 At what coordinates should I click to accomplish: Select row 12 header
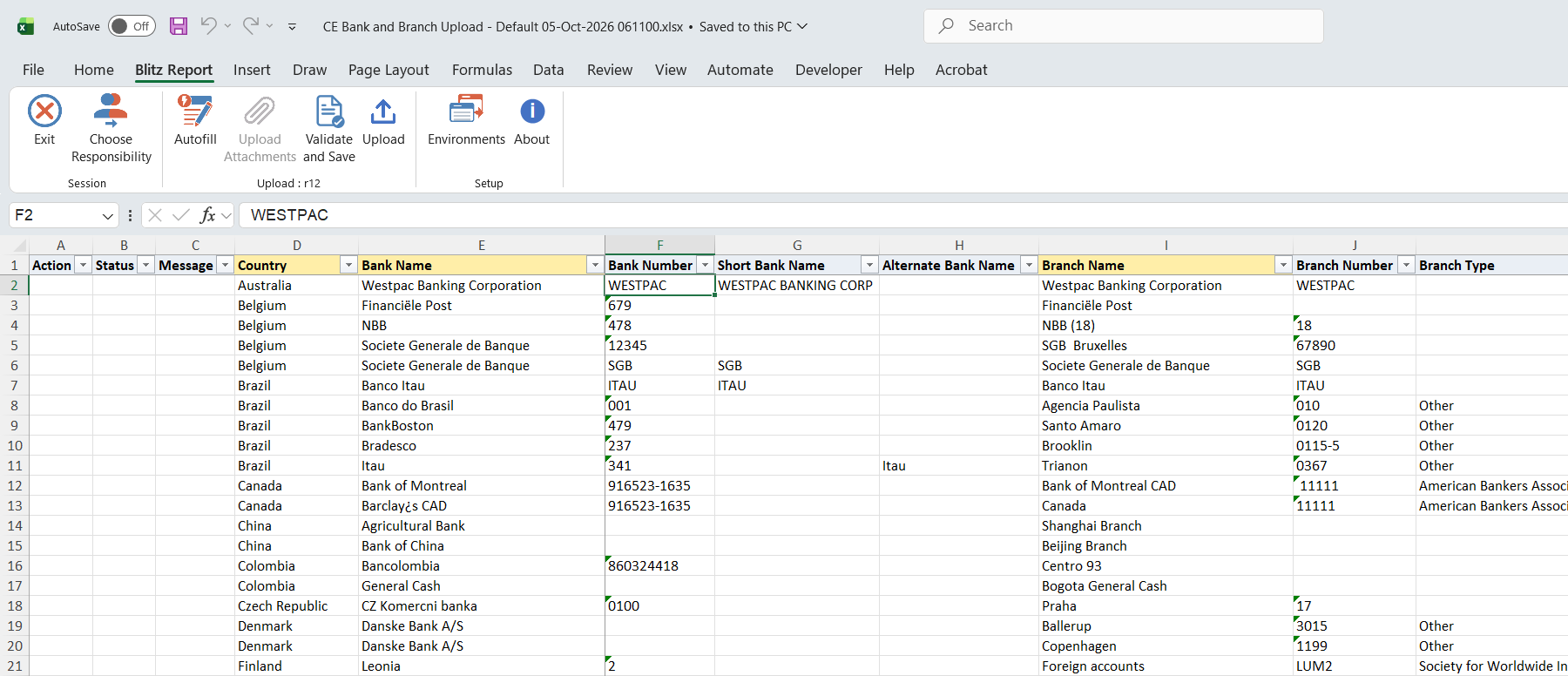14,486
